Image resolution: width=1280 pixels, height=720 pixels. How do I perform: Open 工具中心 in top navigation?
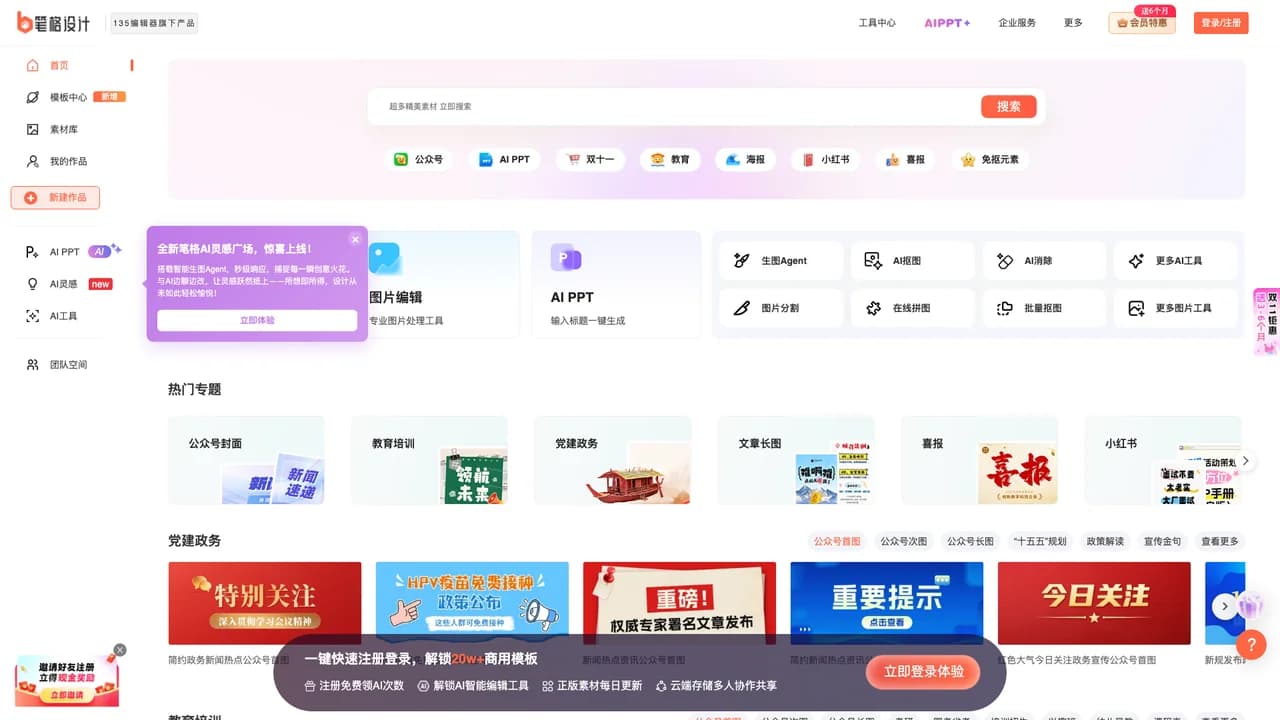tap(877, 23)
